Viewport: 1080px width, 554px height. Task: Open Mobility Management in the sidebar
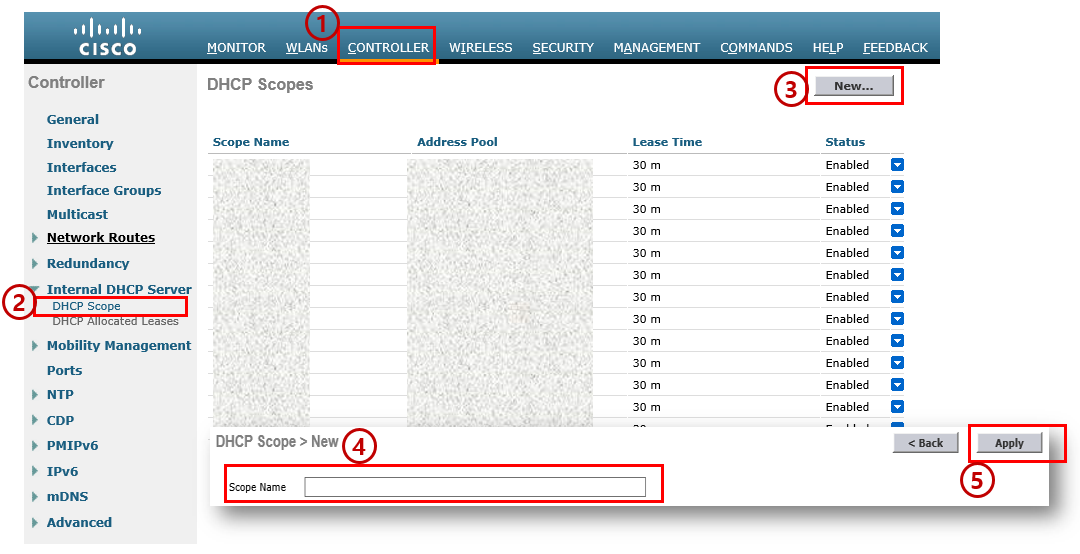(118, 345)
